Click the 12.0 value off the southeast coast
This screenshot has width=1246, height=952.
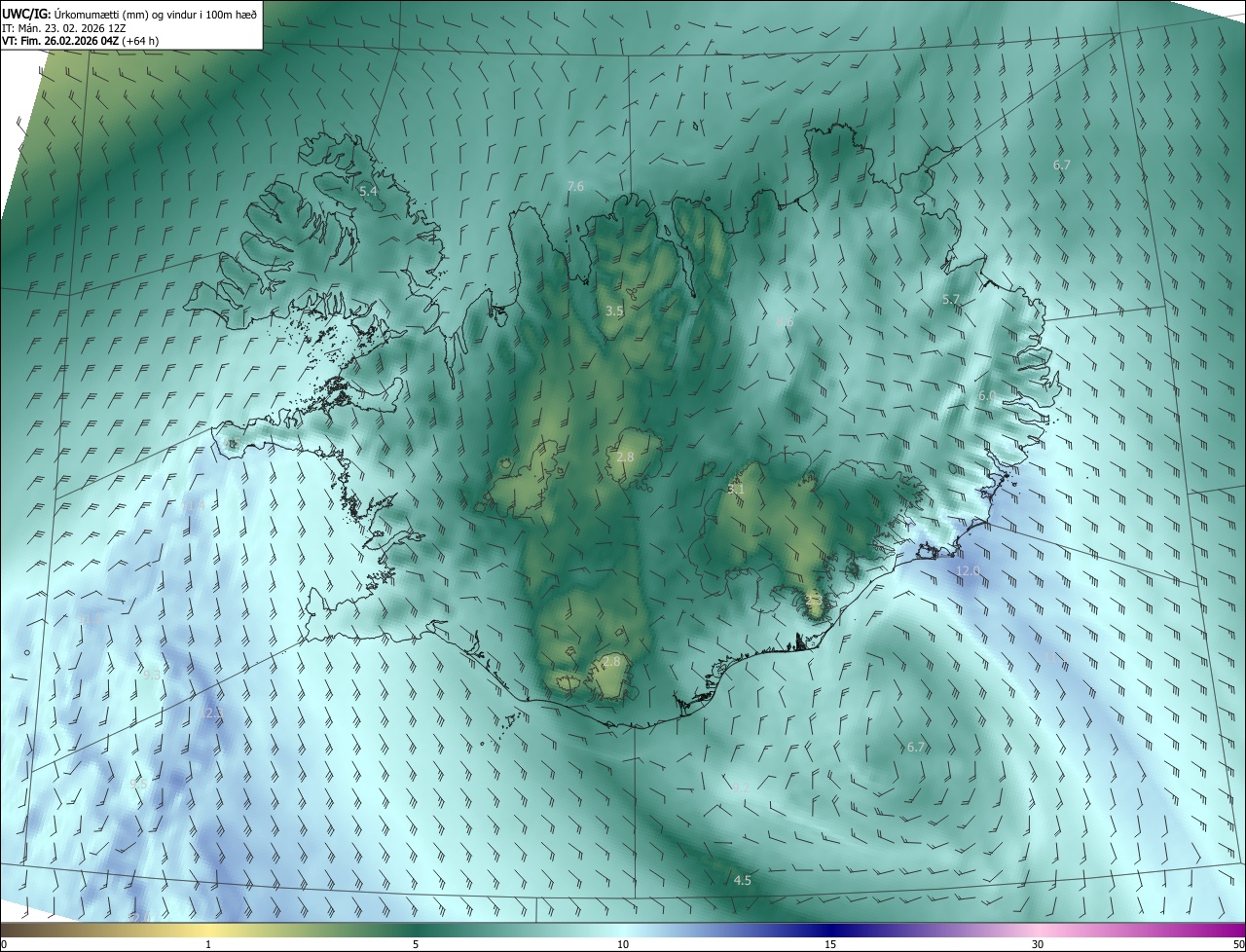[968, 571]
